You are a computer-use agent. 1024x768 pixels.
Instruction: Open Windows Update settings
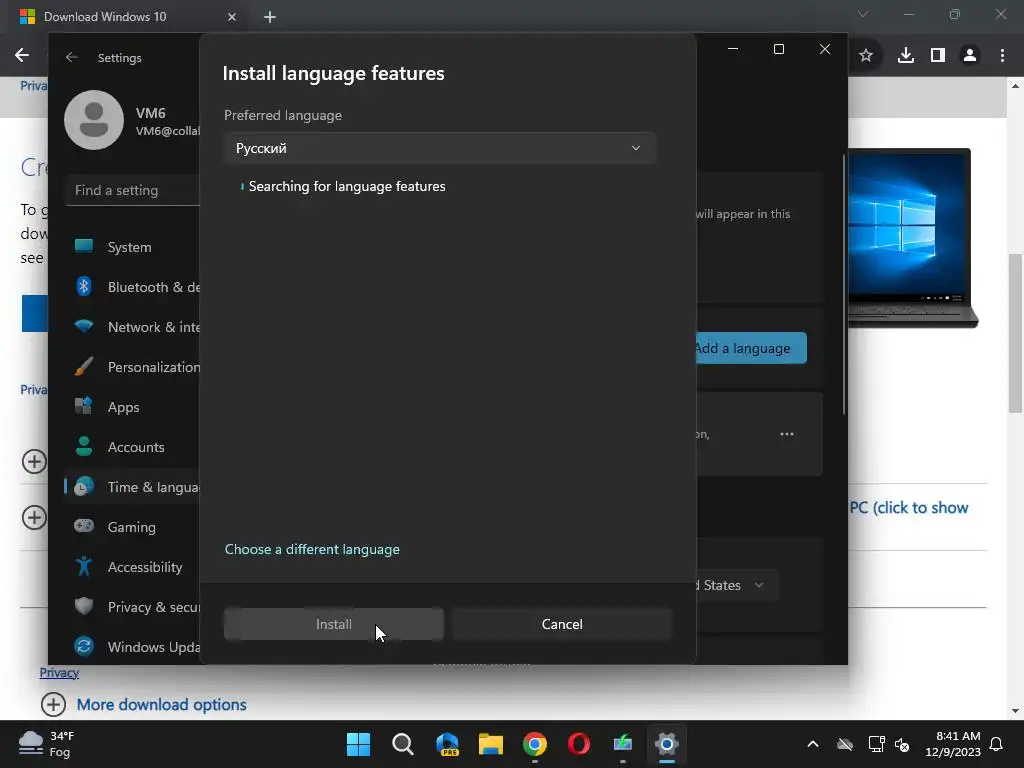(133, 647)
